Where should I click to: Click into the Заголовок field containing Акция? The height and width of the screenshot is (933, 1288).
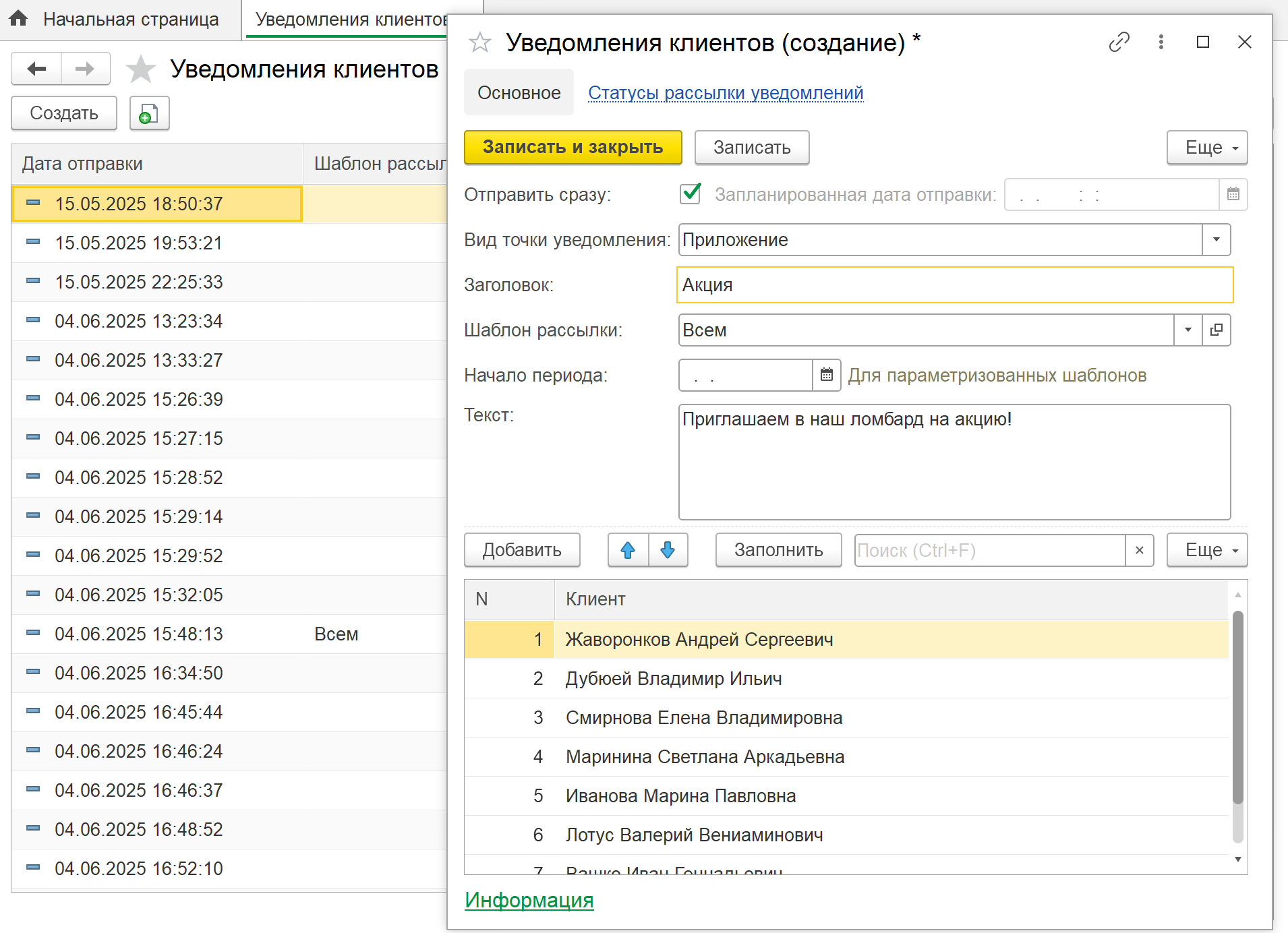955,284
